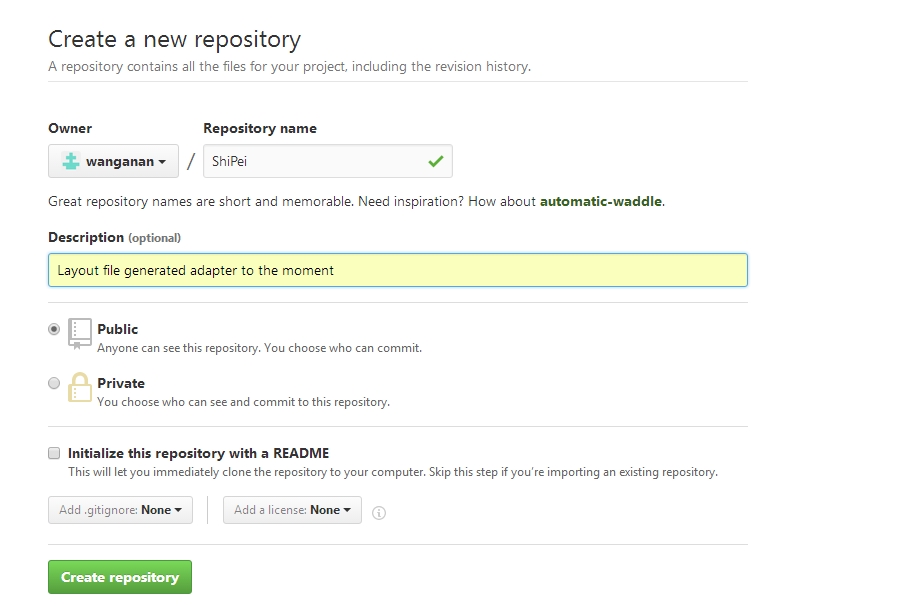Click the Private label text
The height and width of the screenshot is (616, 909).
point(121,383)
